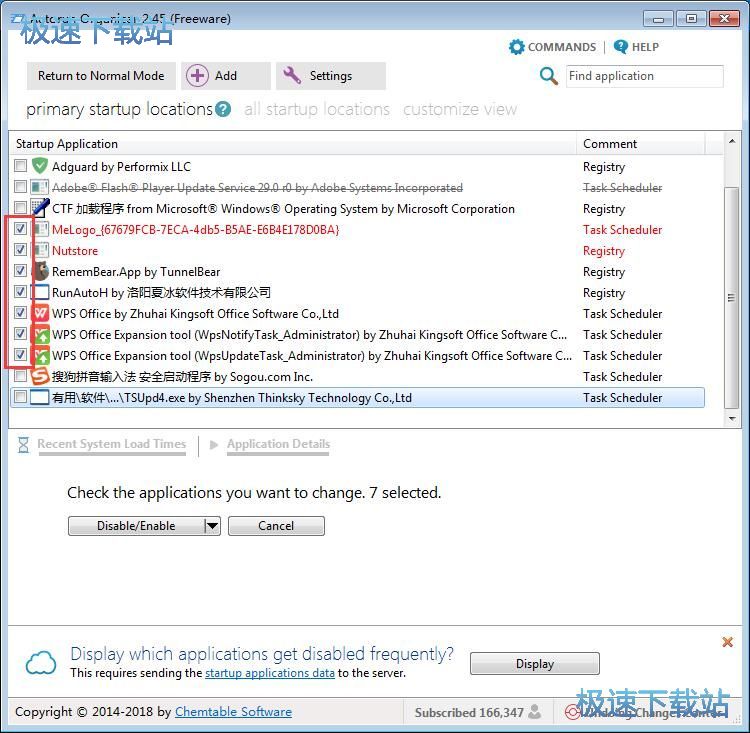Uncheck the RunAutoH checkbox
Viewport: 750px width, 733px height.
coord(20,291)
